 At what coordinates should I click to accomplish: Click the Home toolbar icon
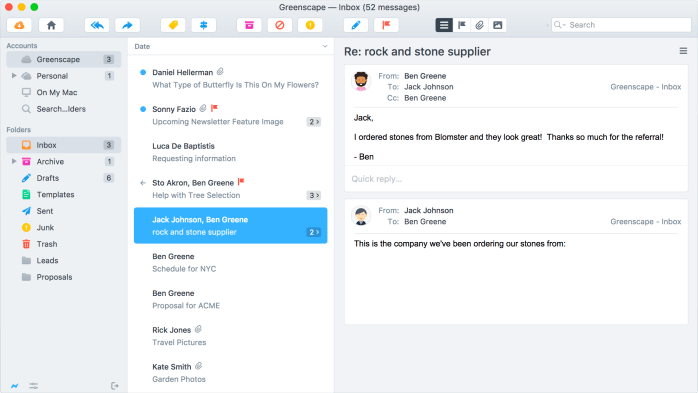(x=51, y=25)
